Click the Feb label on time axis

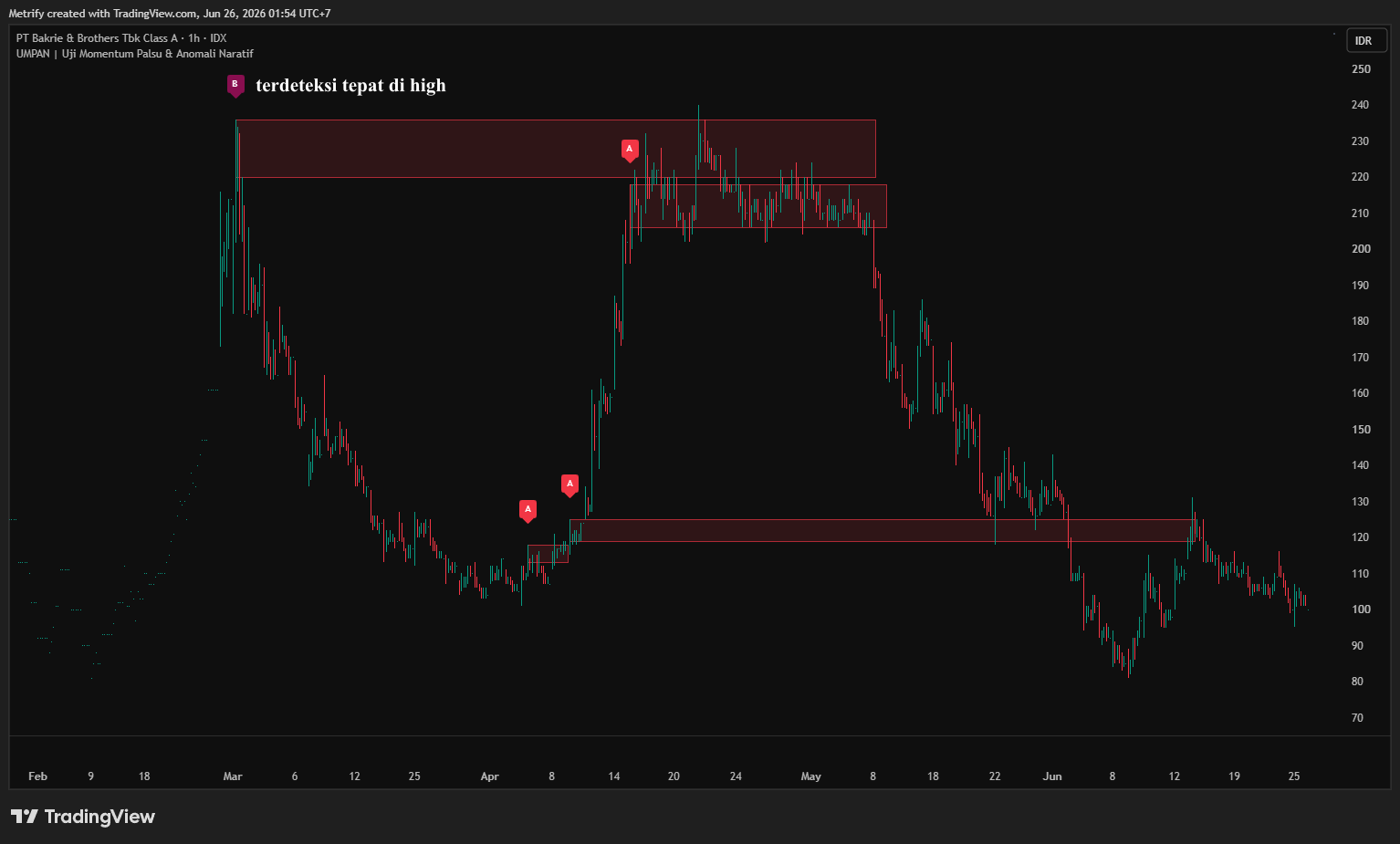(37, 776)
